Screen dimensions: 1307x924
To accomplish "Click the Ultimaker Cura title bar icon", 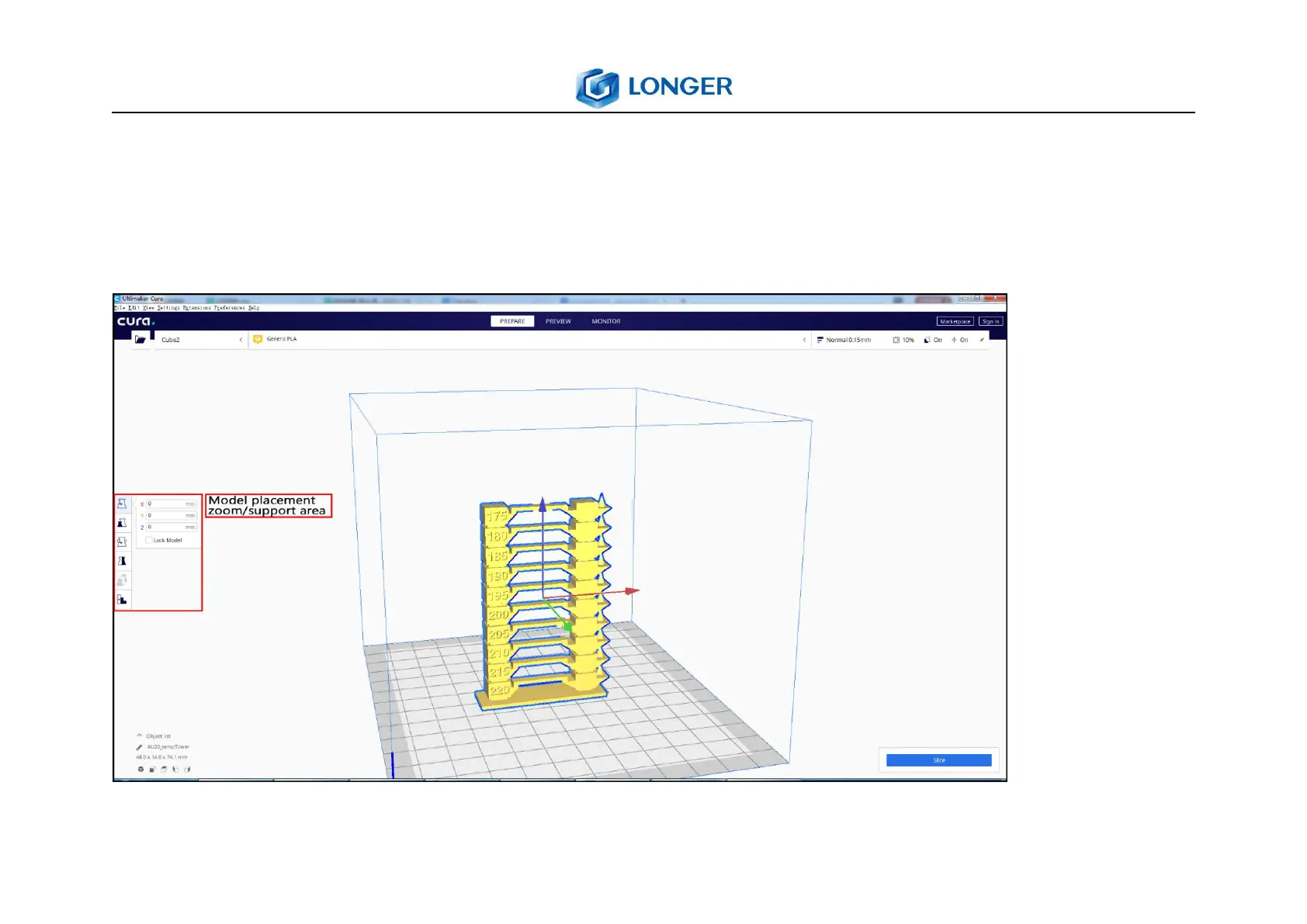I will tap(118, 299).
